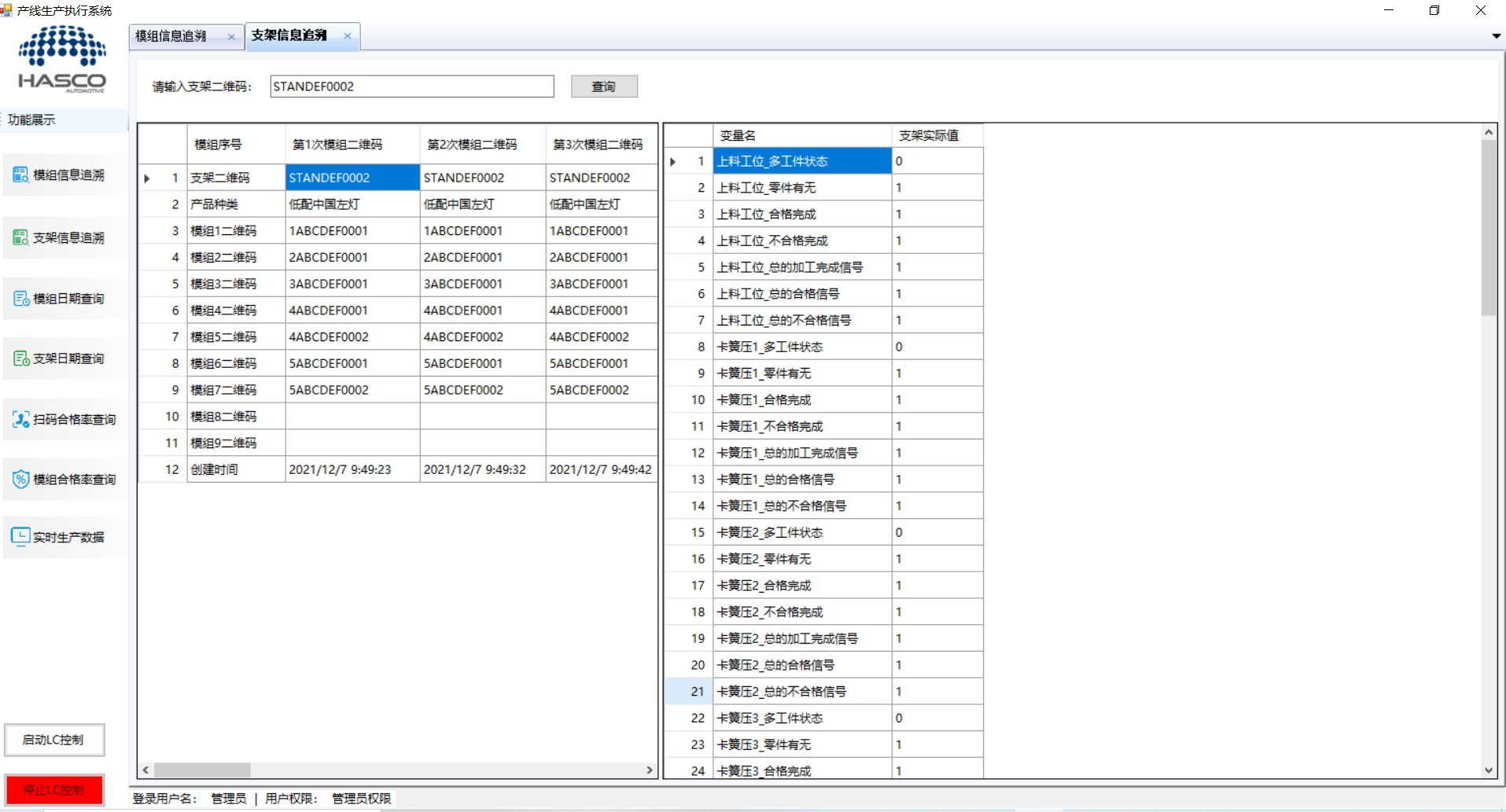Open the tab list dropdown arrow
1506x812 pixels.
[x=1496, y=36]
